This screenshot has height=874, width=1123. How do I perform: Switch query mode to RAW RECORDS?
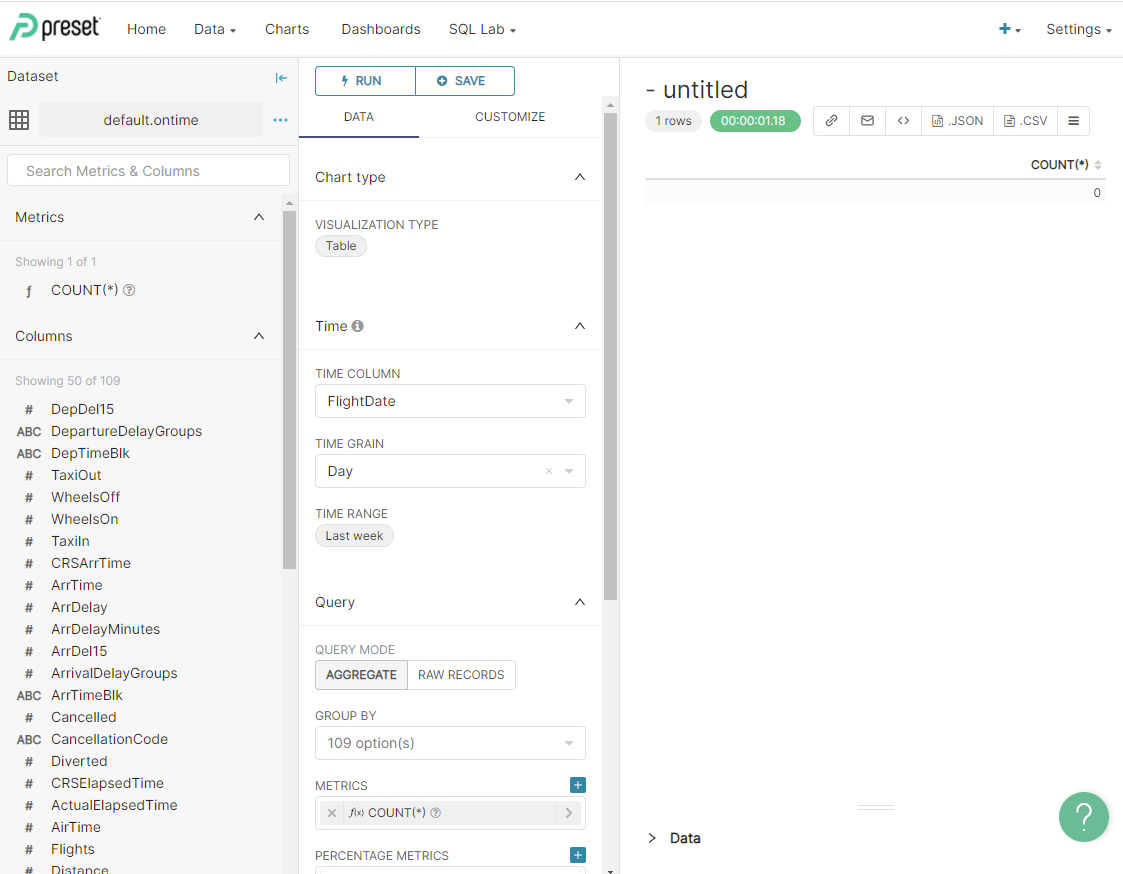coord(461,675)
